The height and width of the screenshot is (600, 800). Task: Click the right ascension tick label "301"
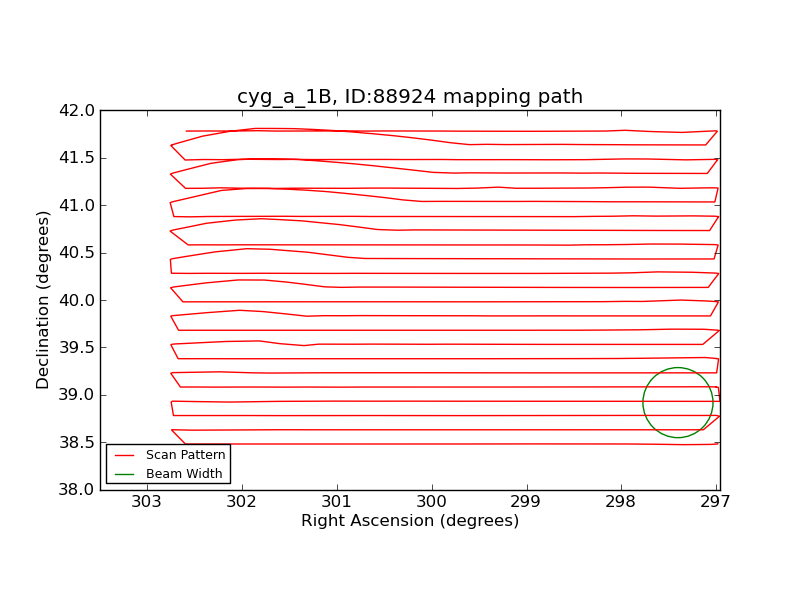pos(337,502)
